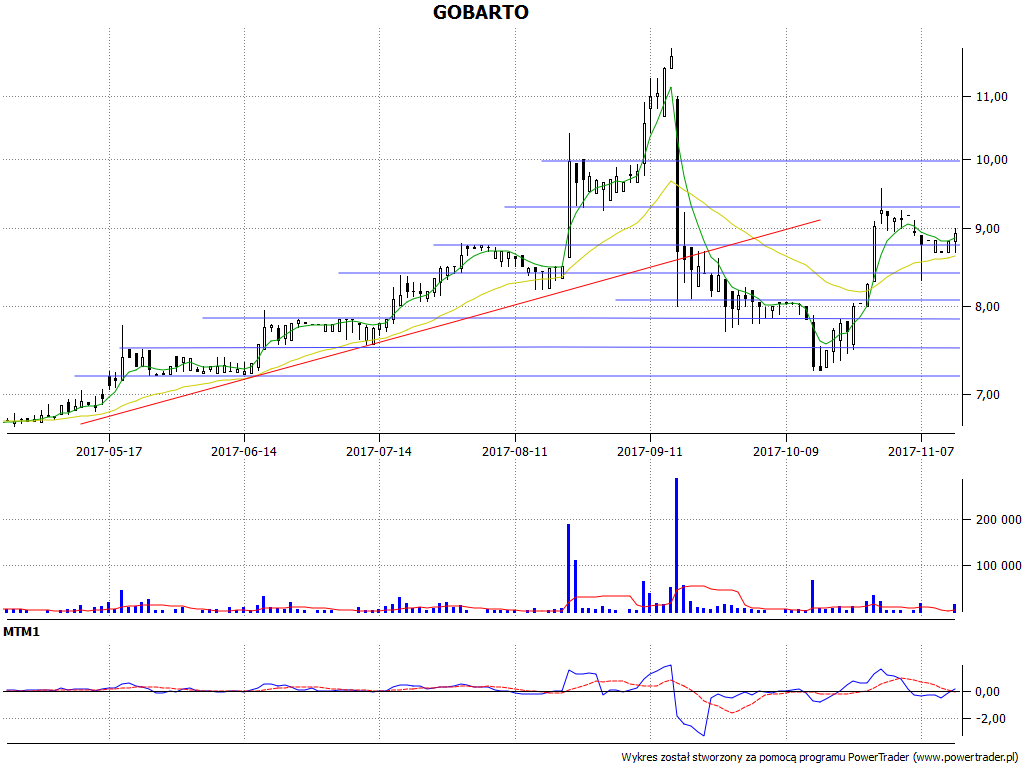Select the 2017-11-07 date label

point(921,451)
